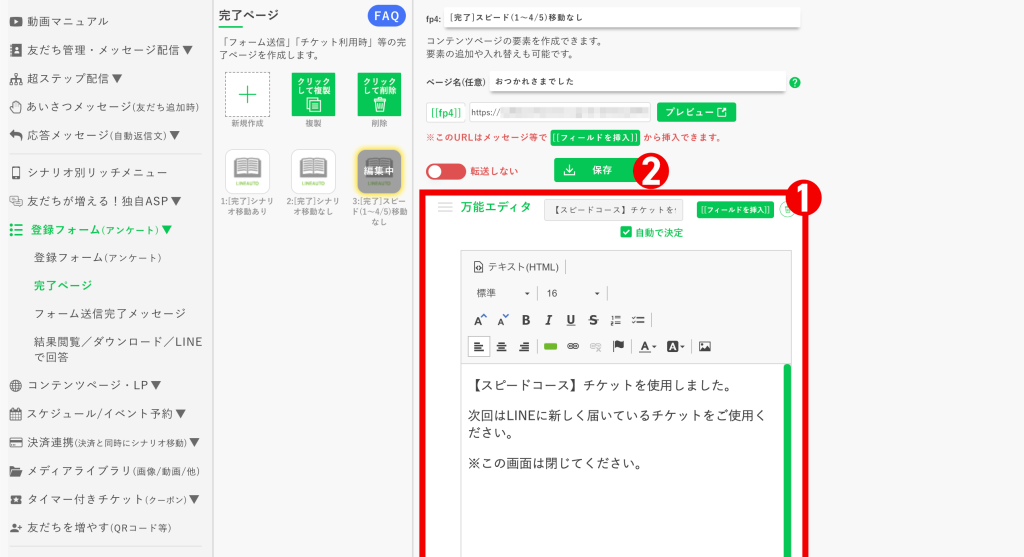Open the プレビュー preview button
This screenshot has width=1024, height=557.
coord(696,112)
